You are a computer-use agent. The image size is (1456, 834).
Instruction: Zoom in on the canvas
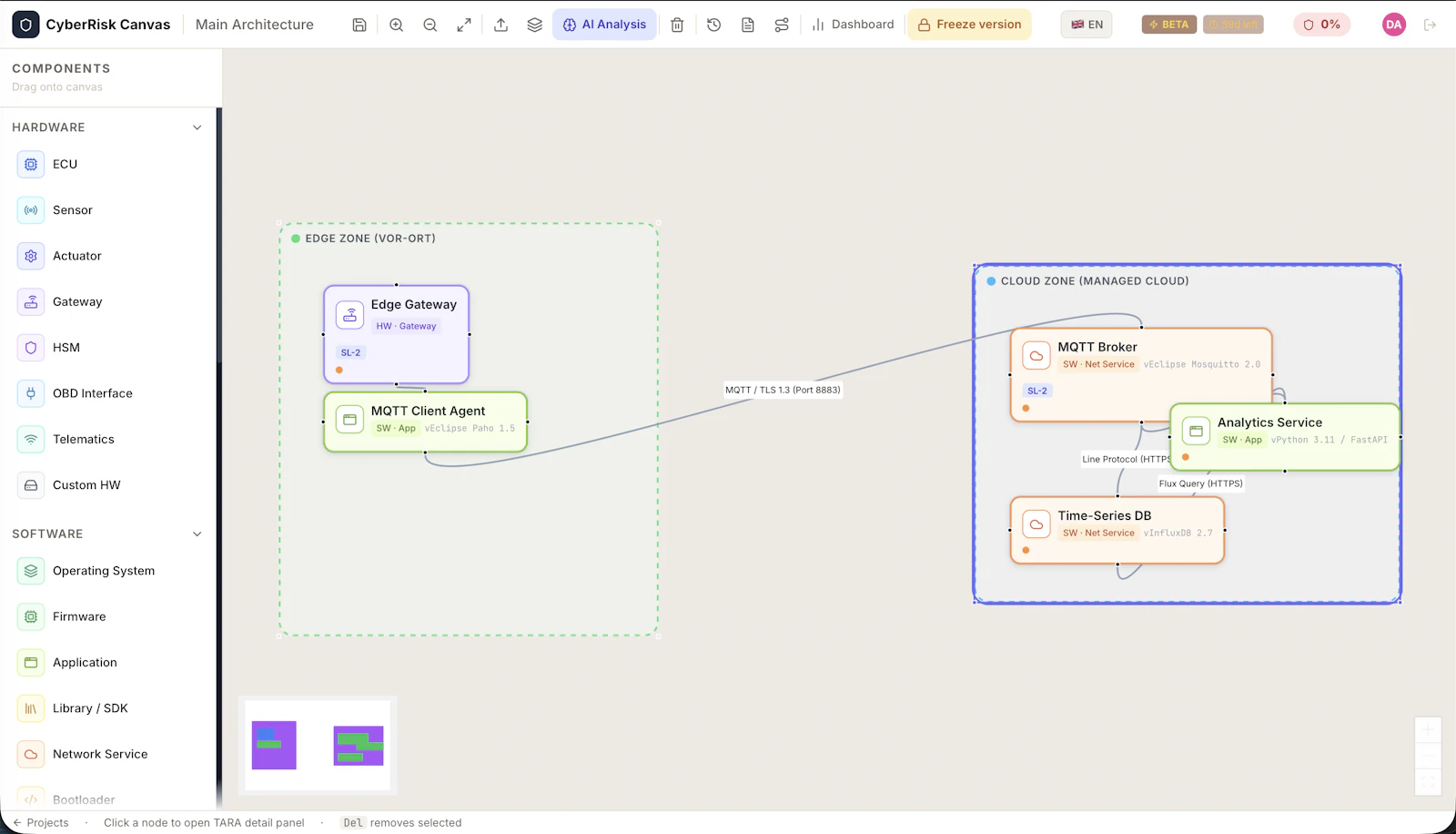pos(396,25)
